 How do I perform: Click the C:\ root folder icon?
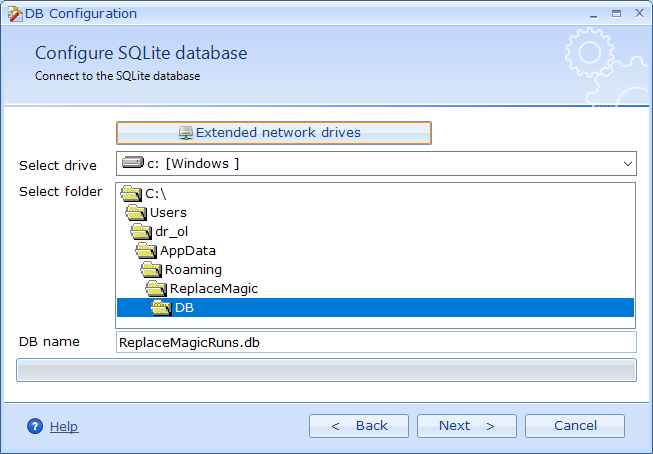pos(131,193)
